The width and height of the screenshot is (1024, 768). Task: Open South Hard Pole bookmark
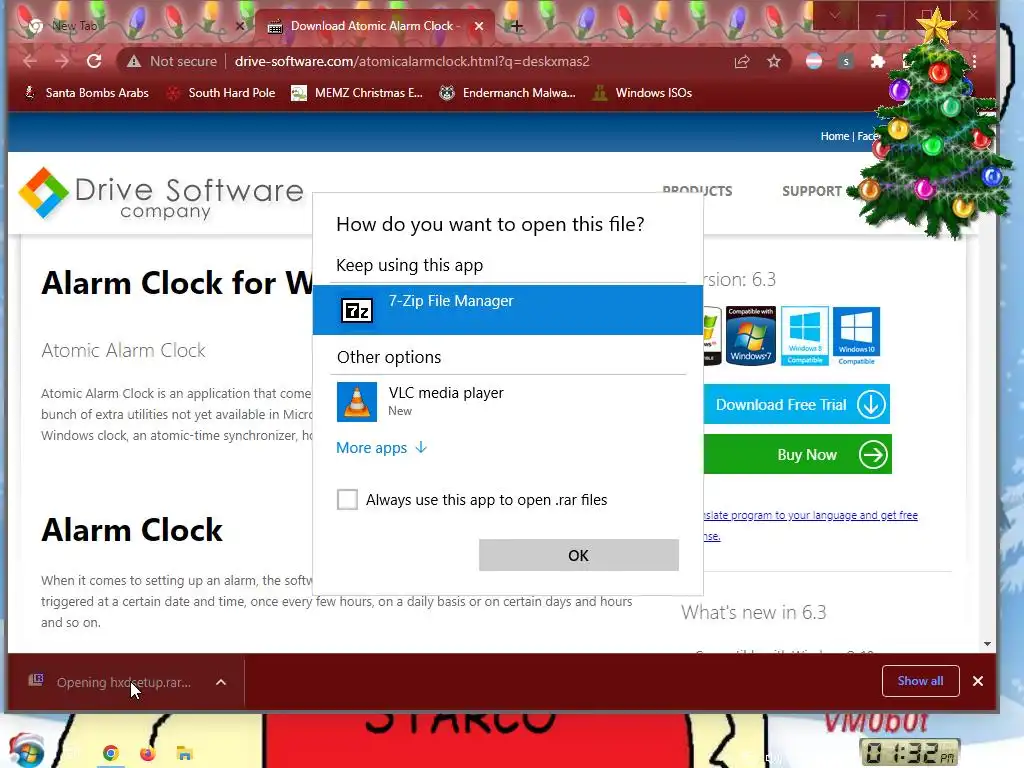tap(222, 93)
